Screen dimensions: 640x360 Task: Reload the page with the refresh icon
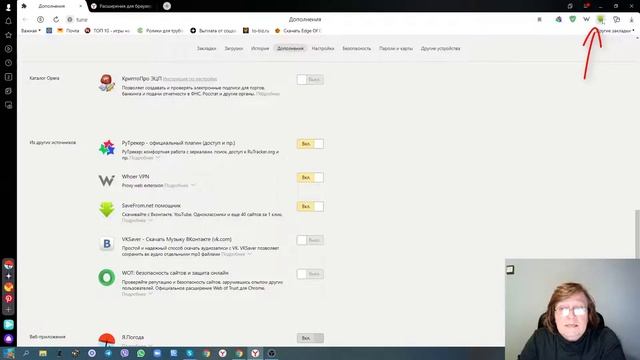56,19
